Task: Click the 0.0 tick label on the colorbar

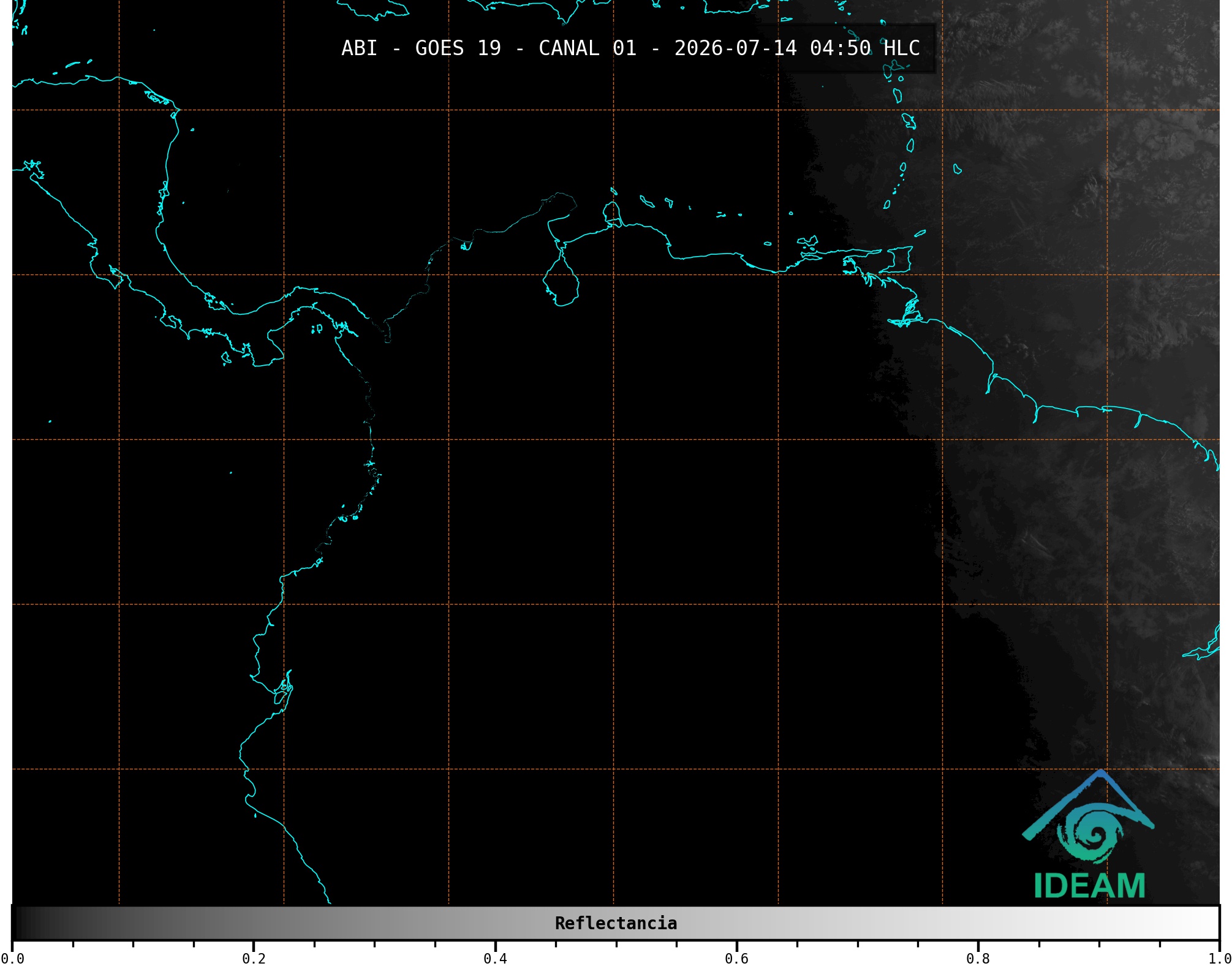Action: click(12, 959)
